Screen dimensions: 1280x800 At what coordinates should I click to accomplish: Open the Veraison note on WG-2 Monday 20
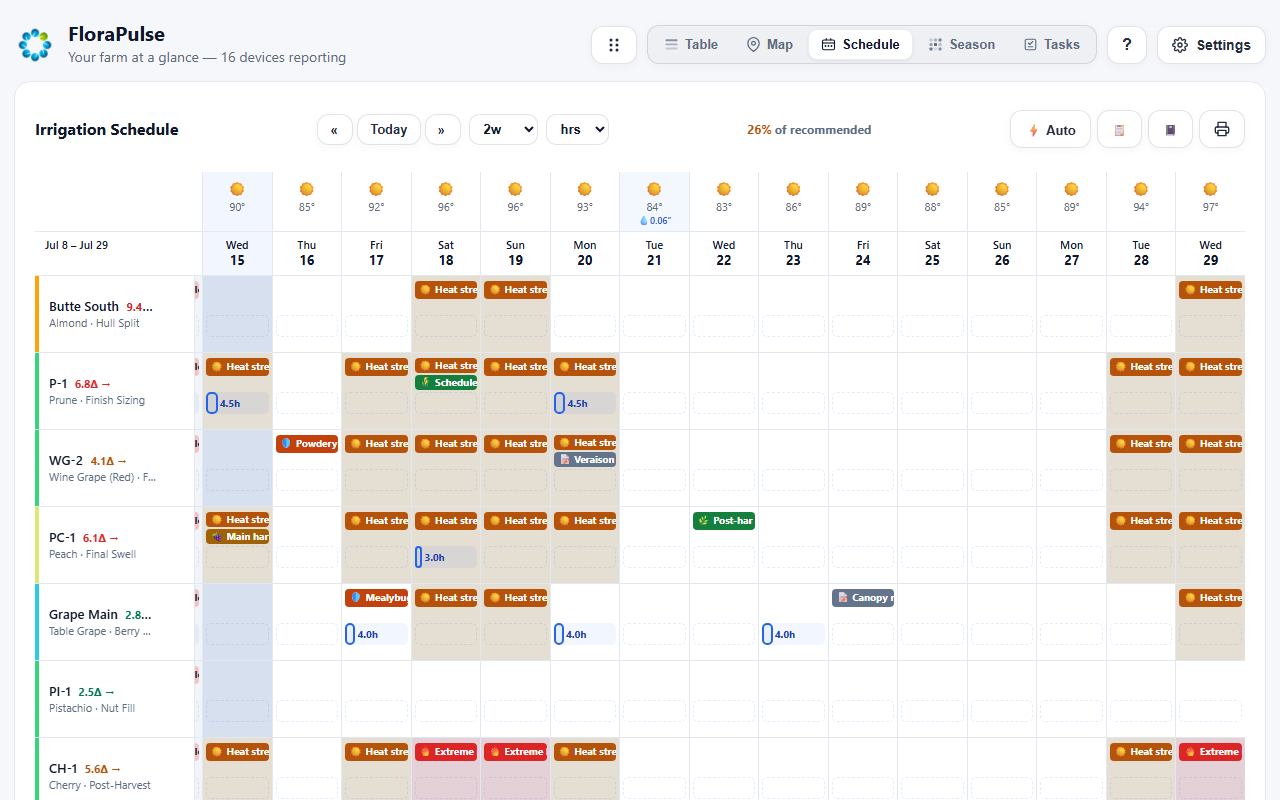585,460
